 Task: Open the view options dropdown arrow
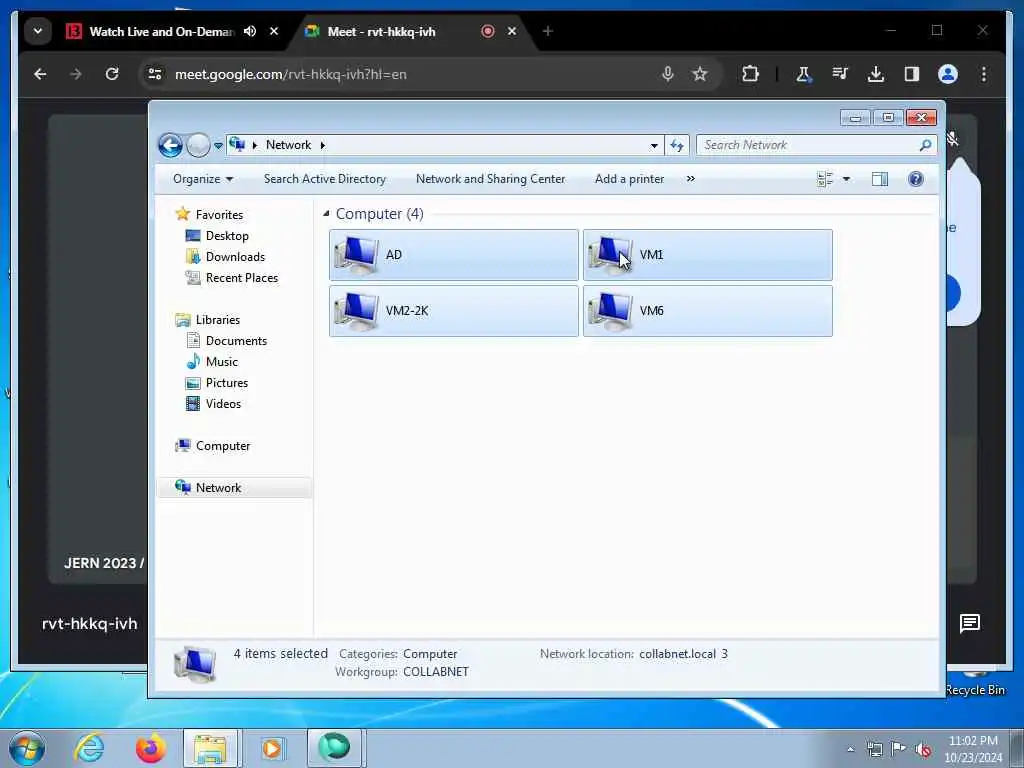point(846,179)
